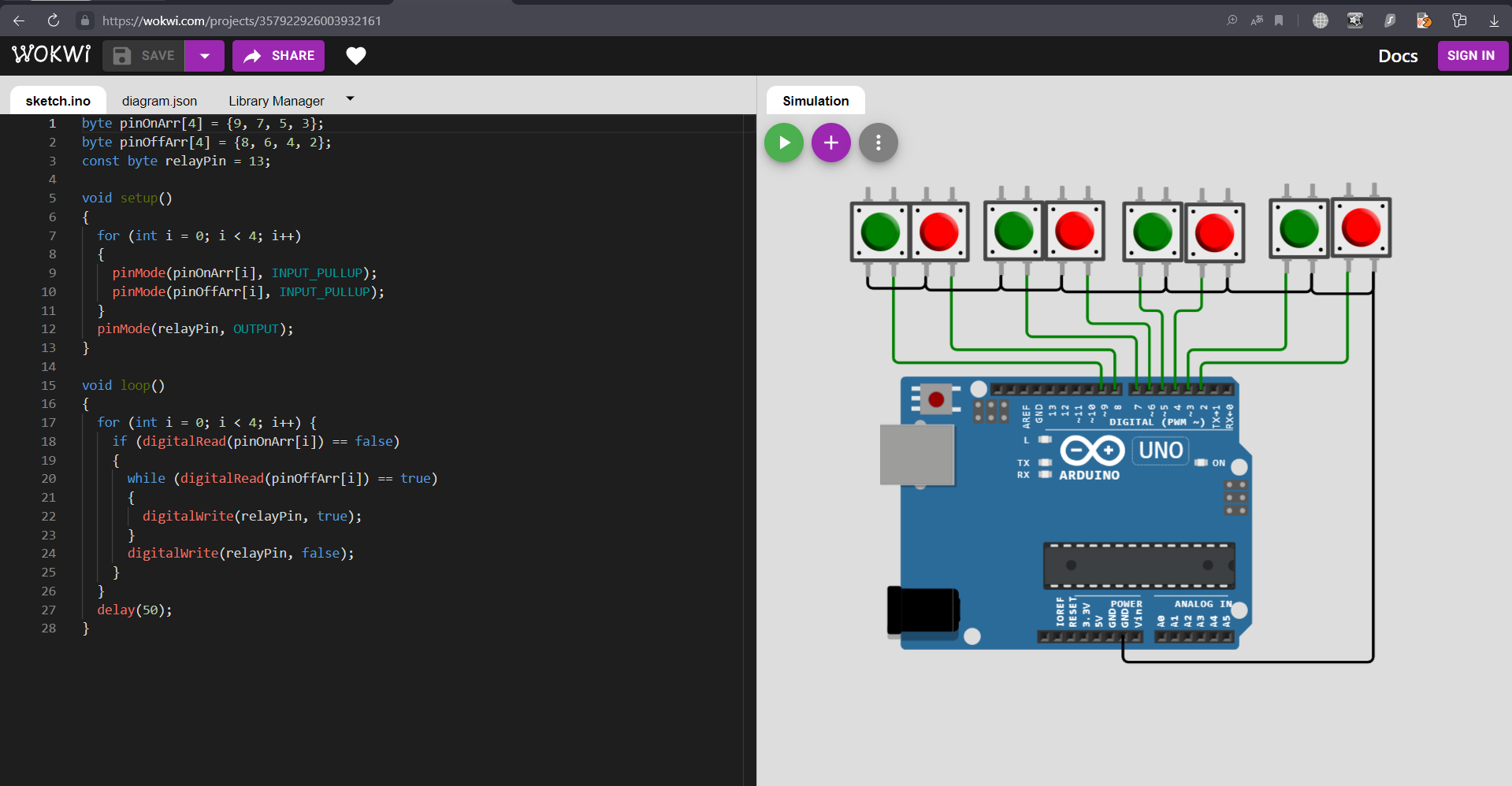The width and height of the screenshot is (1512, 786).
Task: Focus the wokwi.com URL address field
Action: [x=242, y=20]
